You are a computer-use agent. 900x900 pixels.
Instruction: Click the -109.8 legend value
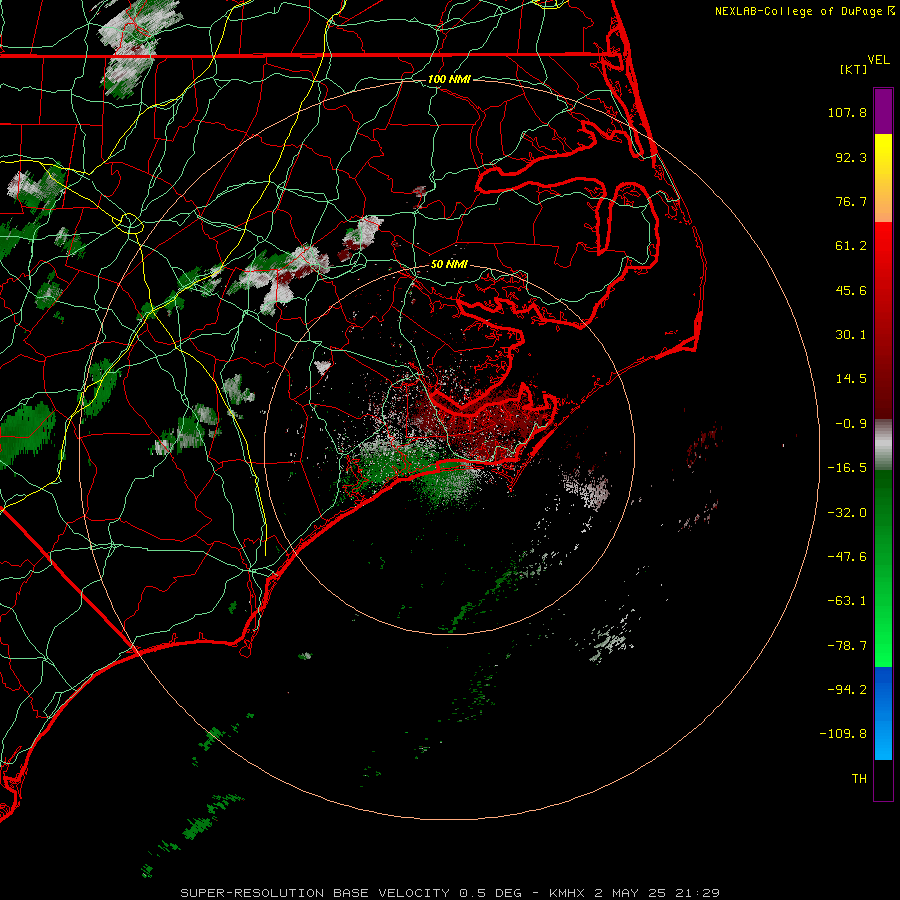point(843,734)
